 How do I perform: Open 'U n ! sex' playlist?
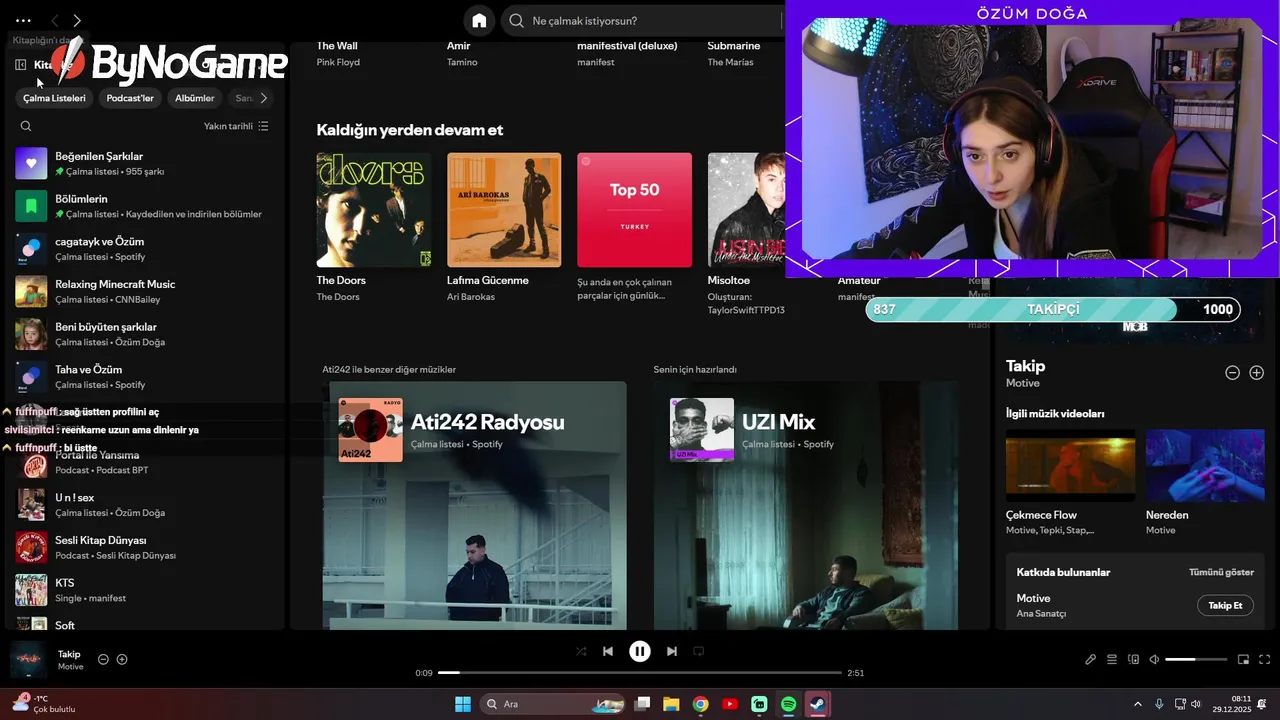(x=145, y=504)
